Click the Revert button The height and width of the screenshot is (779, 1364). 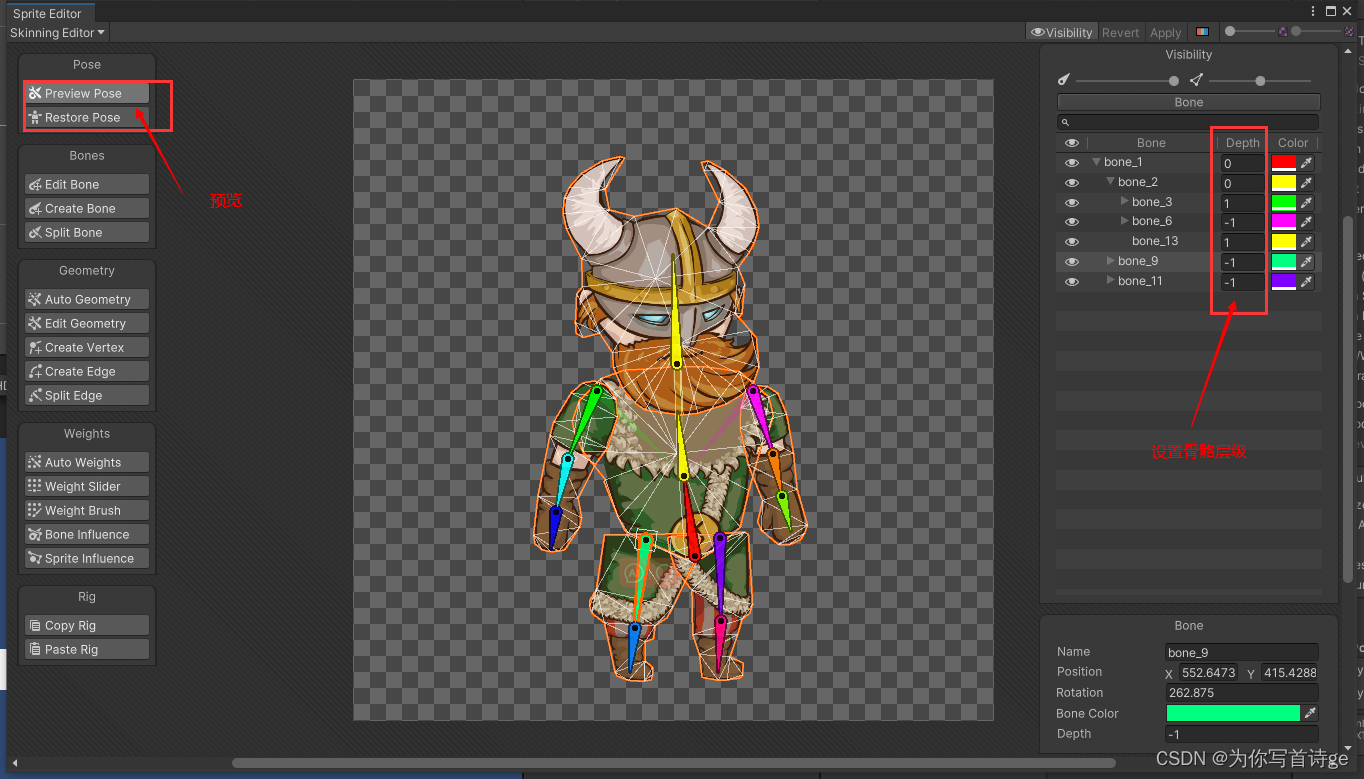[x=1120, y=32]
